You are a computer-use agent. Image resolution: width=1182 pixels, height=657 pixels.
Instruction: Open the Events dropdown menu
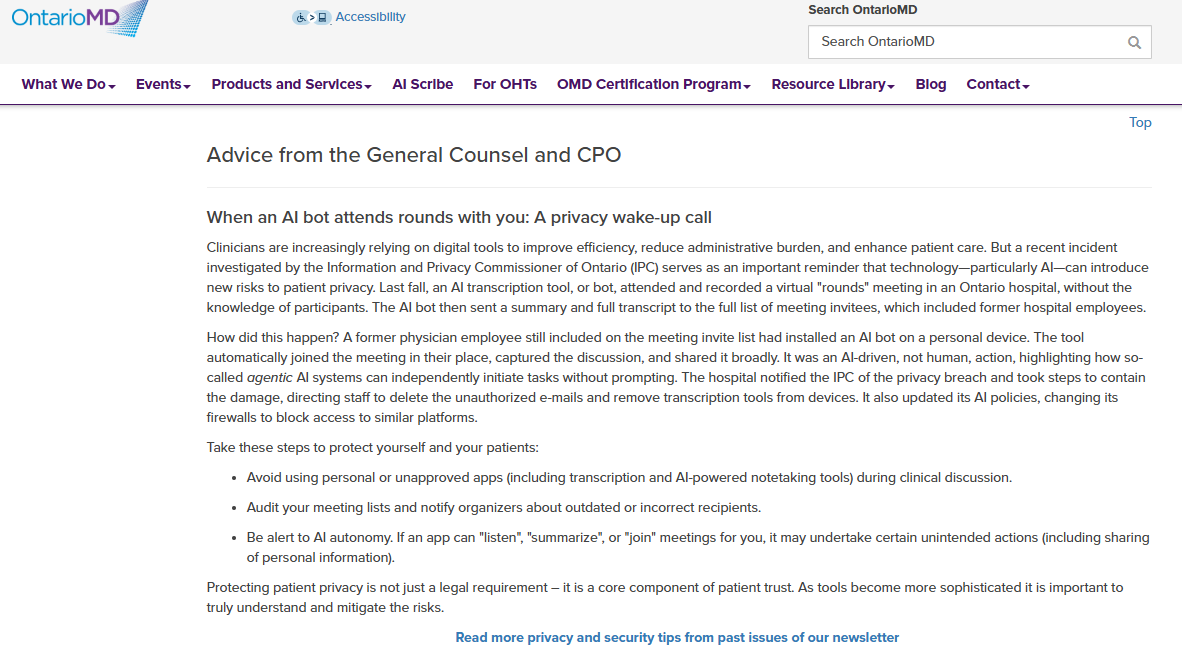coord(163,85)
